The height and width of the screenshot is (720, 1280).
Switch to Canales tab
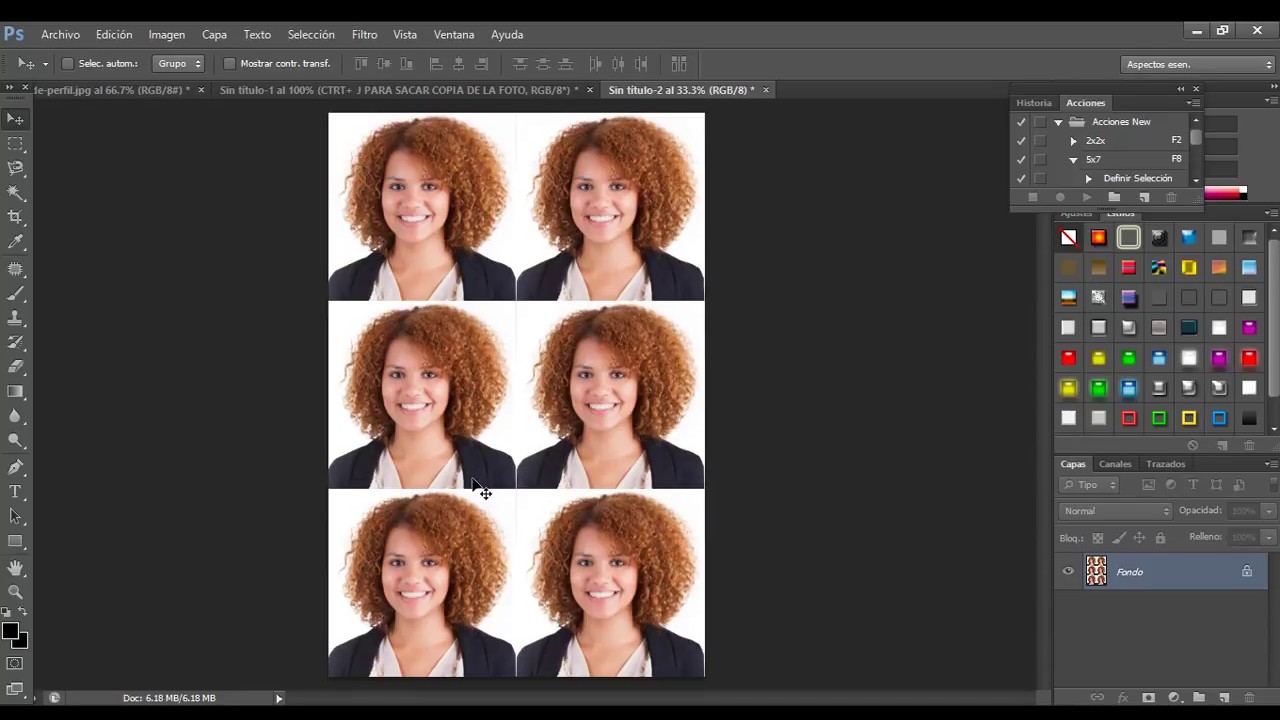(x=1115, y=464)
